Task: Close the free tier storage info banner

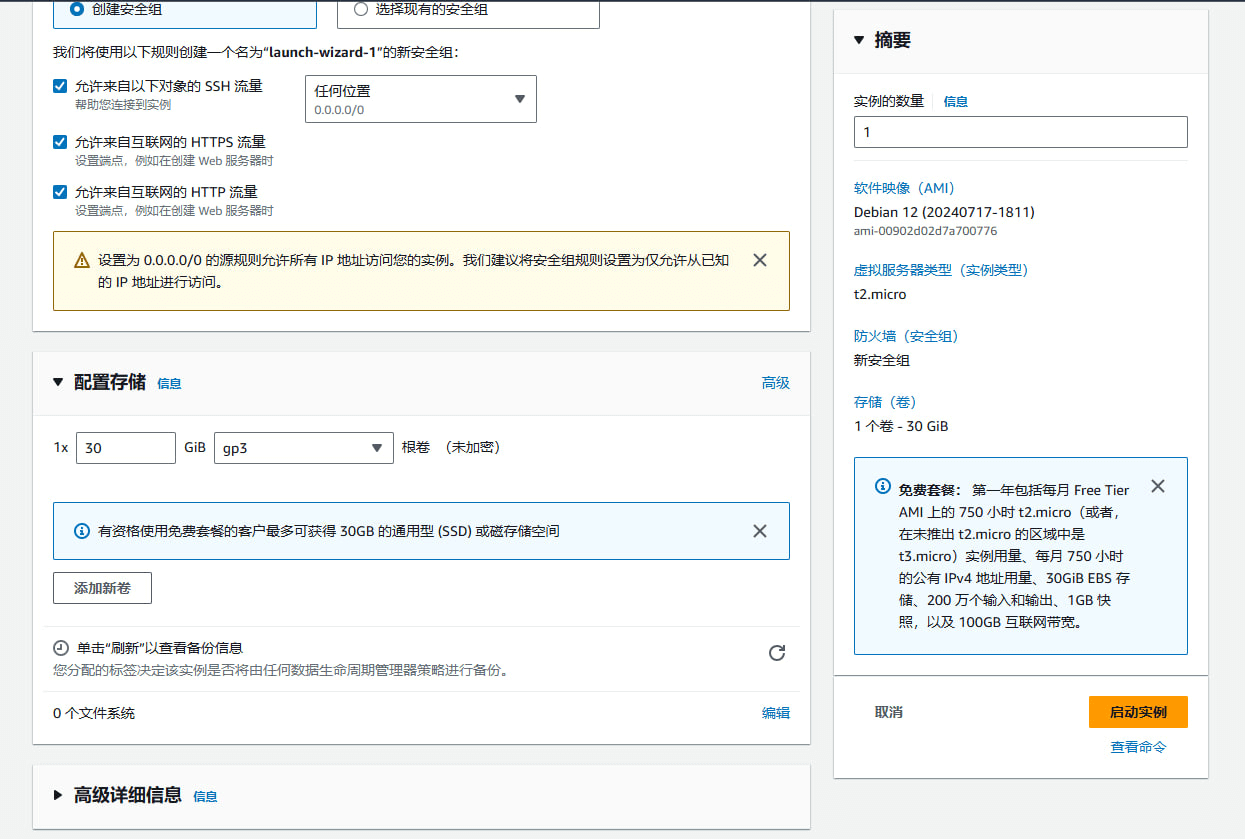Action: pos(759,530)
